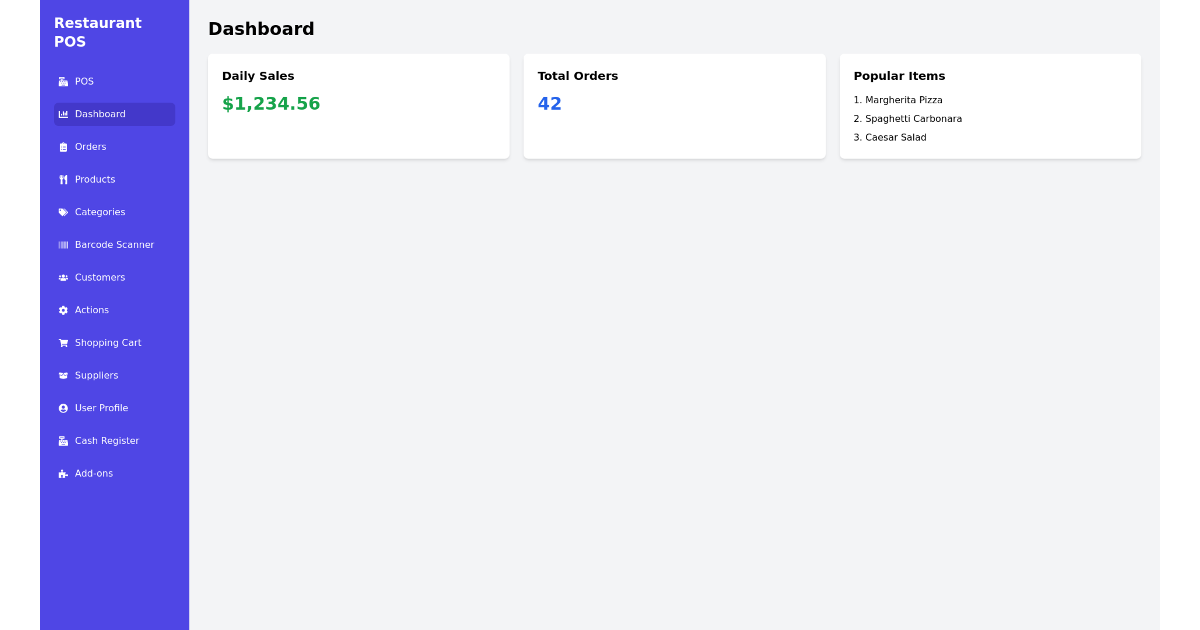The width and height of the screenshot is (1200, 630).
Task: Open the Shopping Cart icon
Action: pyautogui.click(x=62, y=342)
